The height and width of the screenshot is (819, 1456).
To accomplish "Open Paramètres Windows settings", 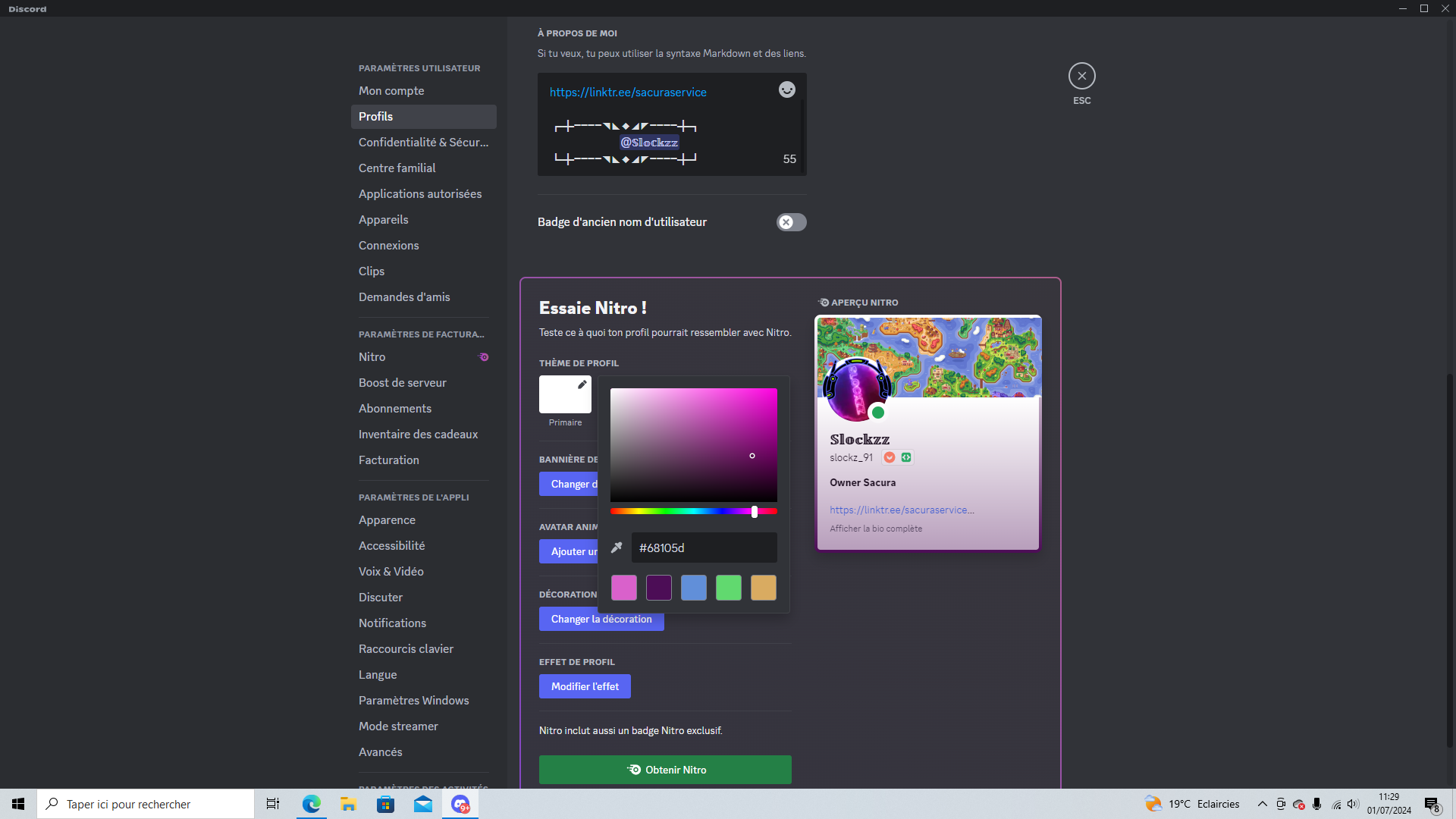I will click(423, 701).
